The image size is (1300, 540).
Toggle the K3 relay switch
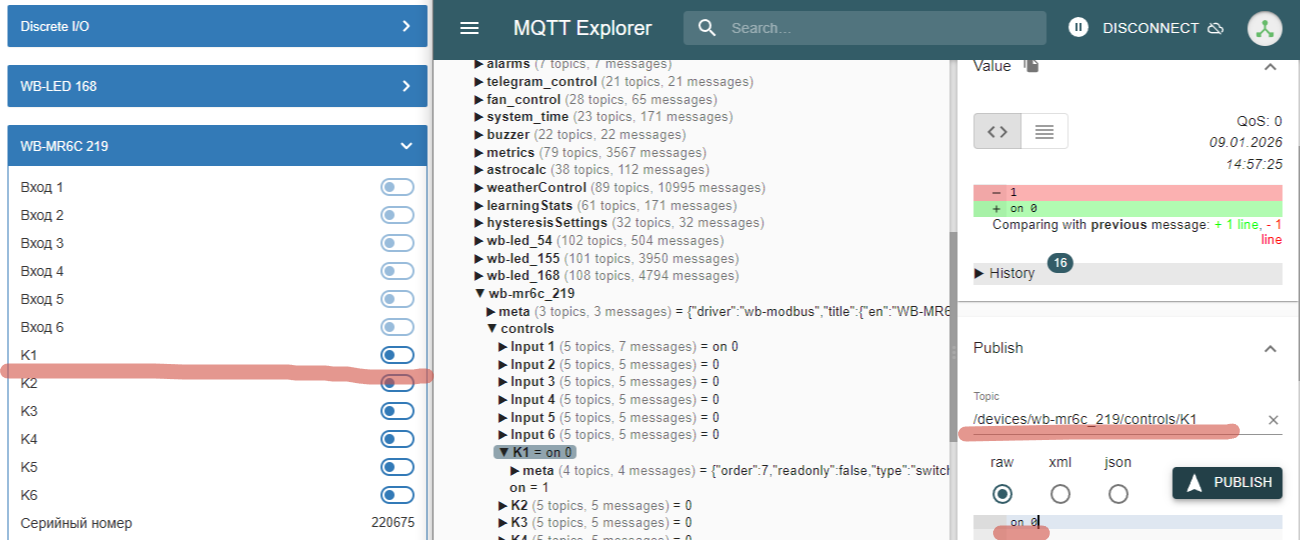[397, 411]
